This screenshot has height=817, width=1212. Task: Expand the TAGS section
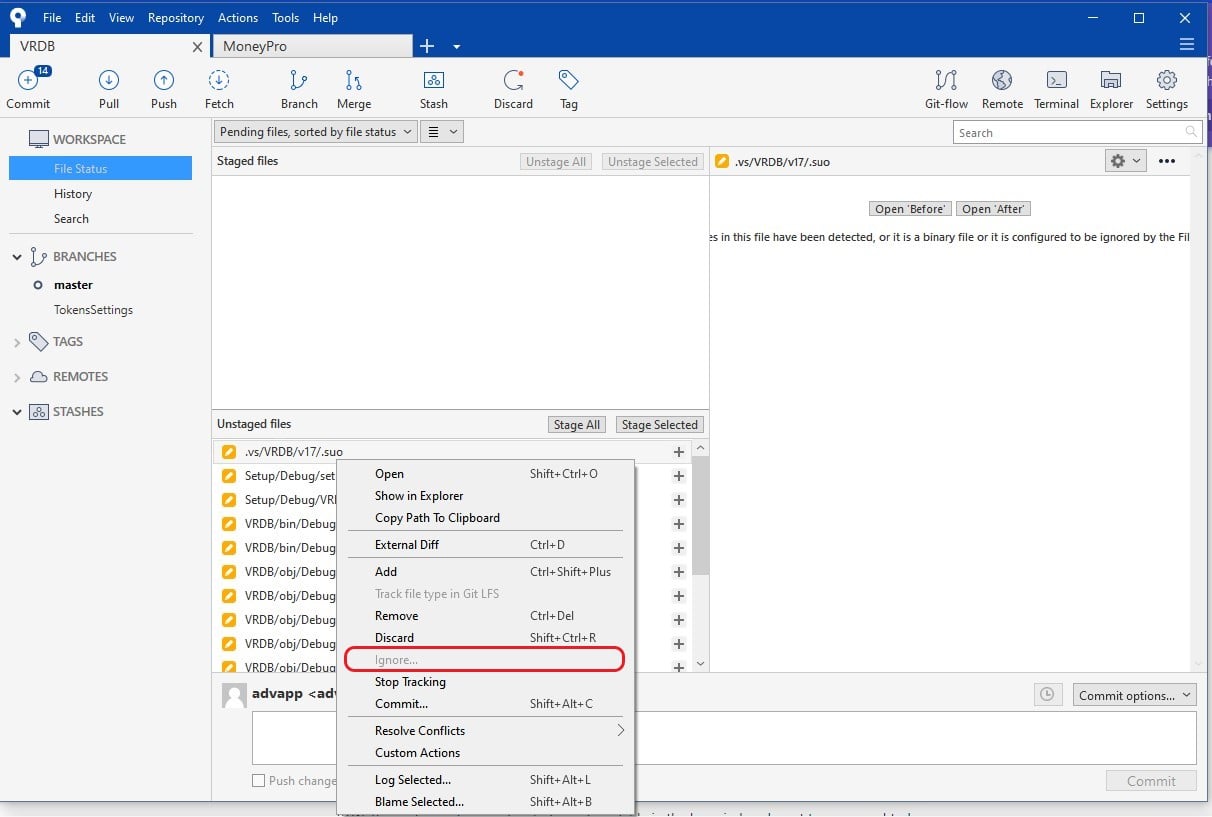(x=17, y=342)
